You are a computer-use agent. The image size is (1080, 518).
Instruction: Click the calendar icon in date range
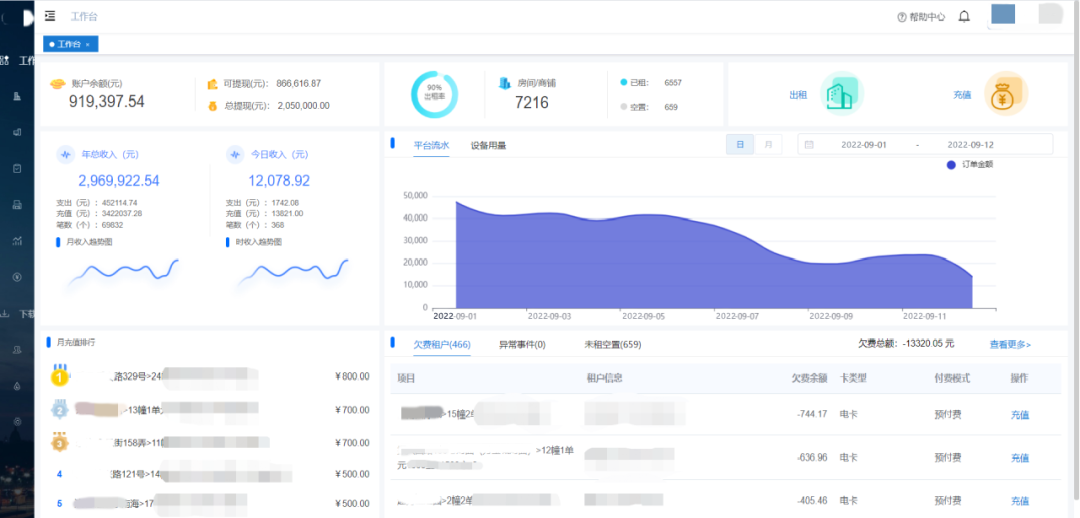point(809,145)
